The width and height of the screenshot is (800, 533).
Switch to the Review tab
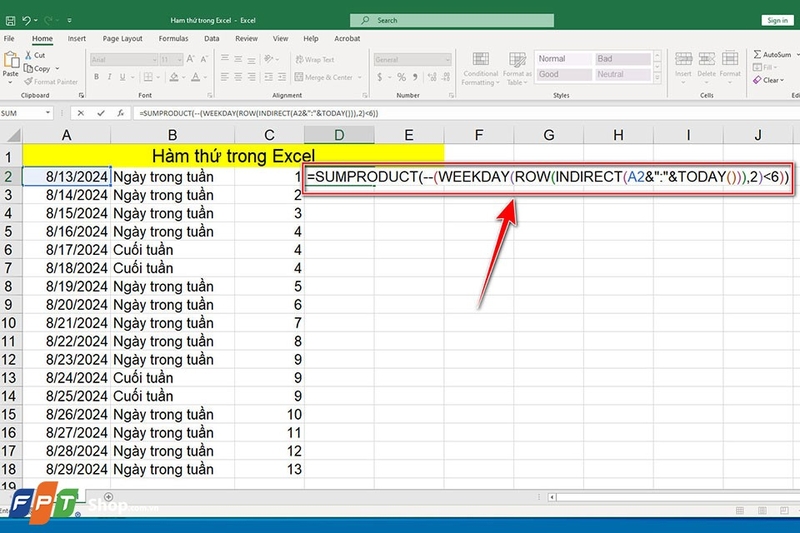(246, 39)
